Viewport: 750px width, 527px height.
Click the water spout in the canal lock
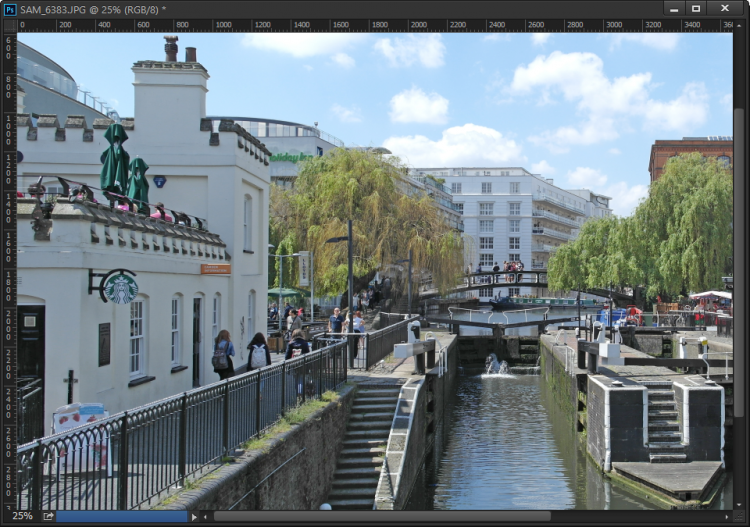point(494,364)
